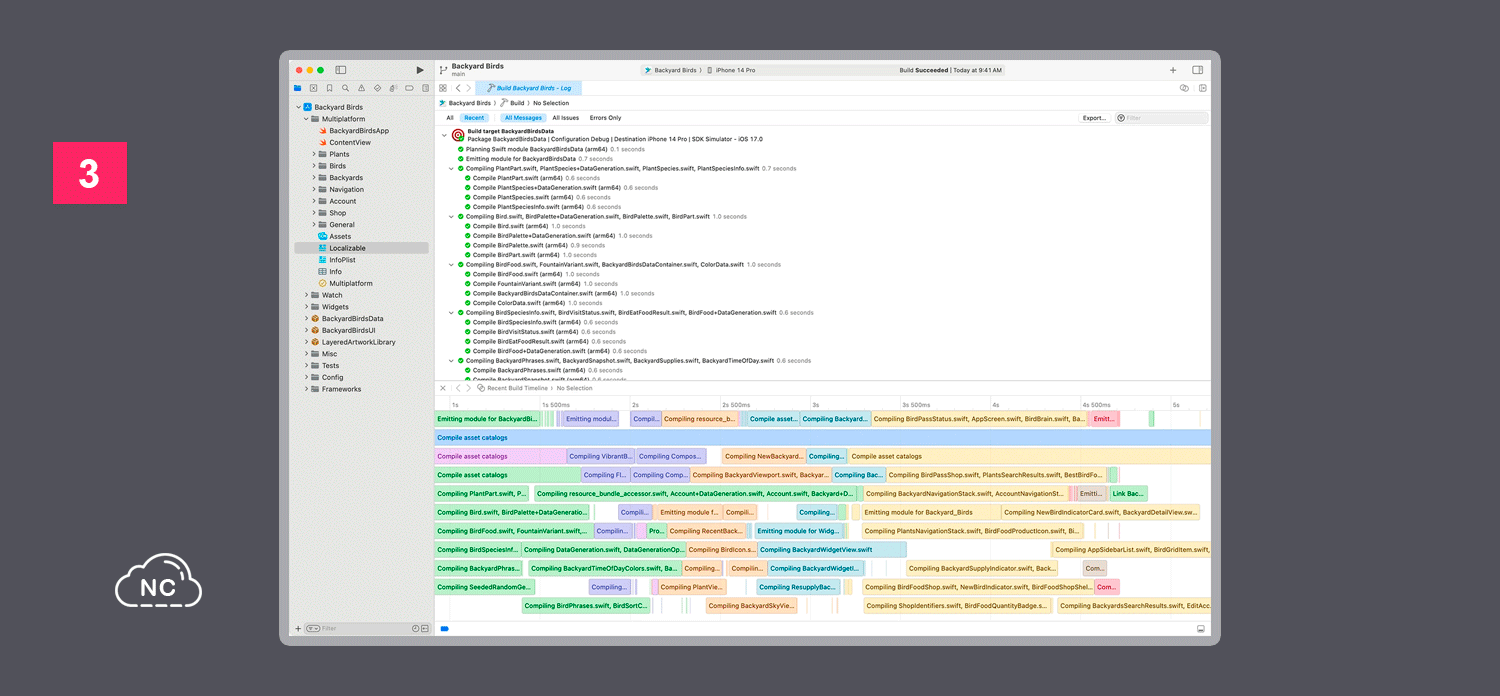Select the Errors Only filter

click(x=605, y=118)
